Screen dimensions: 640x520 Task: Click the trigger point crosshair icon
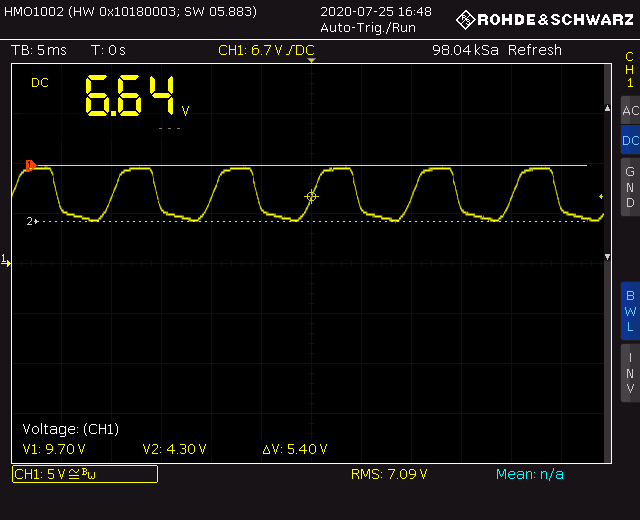pyautogui.click(x=311, y=197)
